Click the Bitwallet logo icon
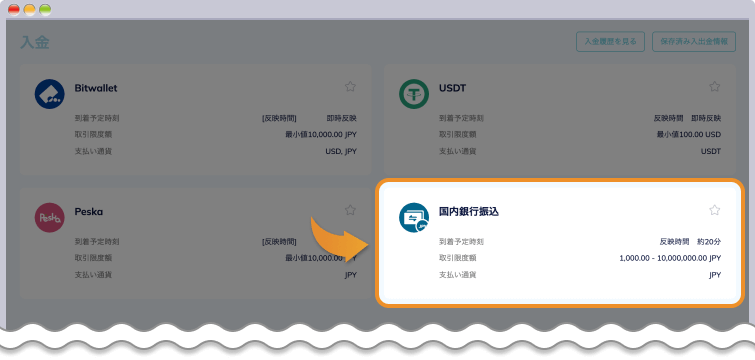The width and height of the screenshot is (755, 360). tap(50, 94)
